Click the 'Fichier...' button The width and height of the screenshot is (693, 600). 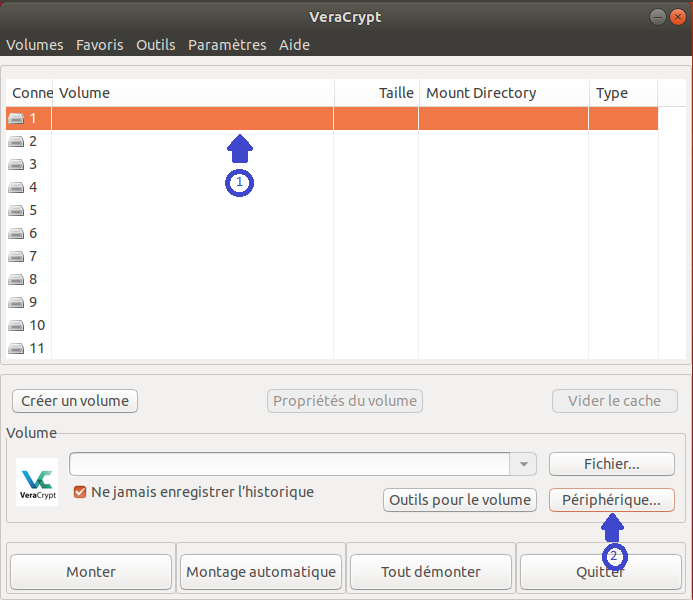click(611, 464)
